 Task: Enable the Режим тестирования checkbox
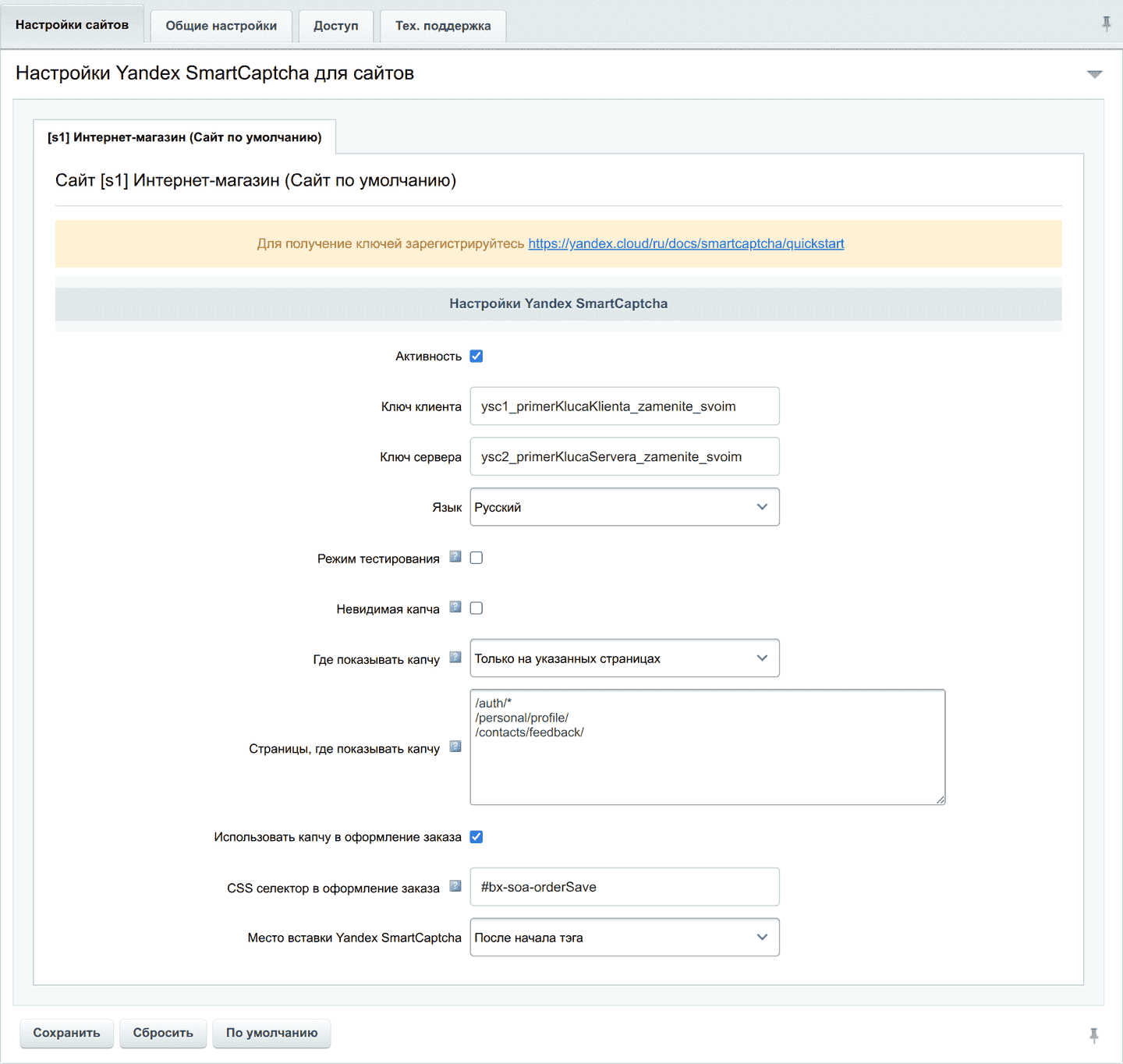click(x=476, y=558)
